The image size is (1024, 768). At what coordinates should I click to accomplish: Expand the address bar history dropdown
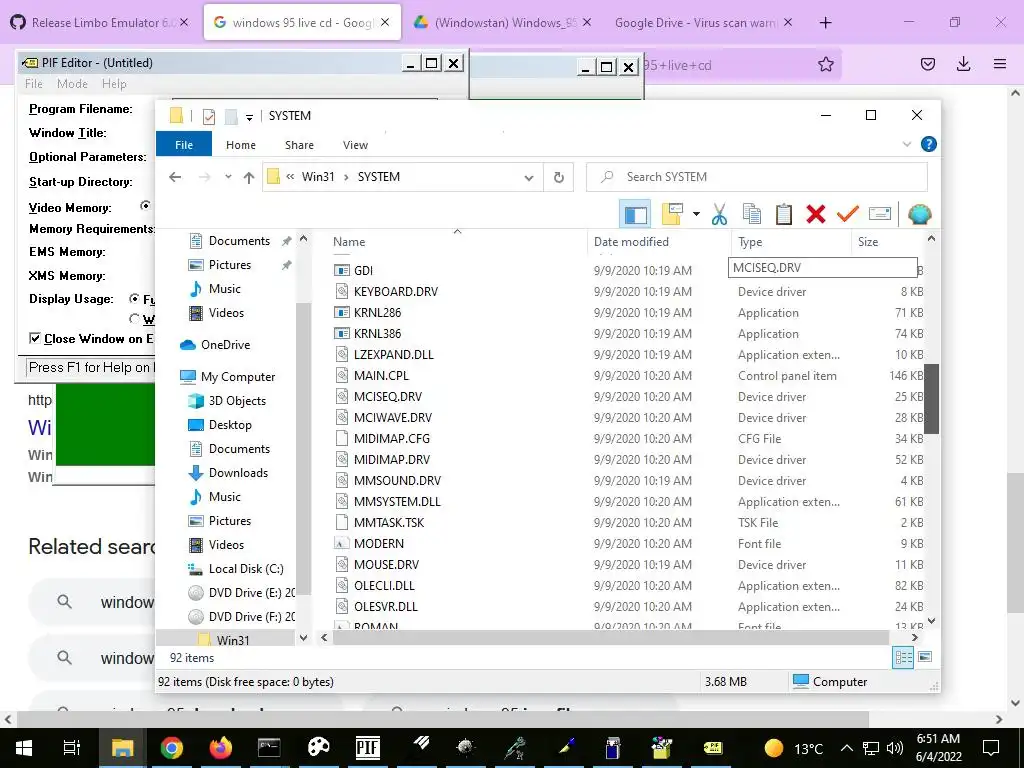coord(529,178)
